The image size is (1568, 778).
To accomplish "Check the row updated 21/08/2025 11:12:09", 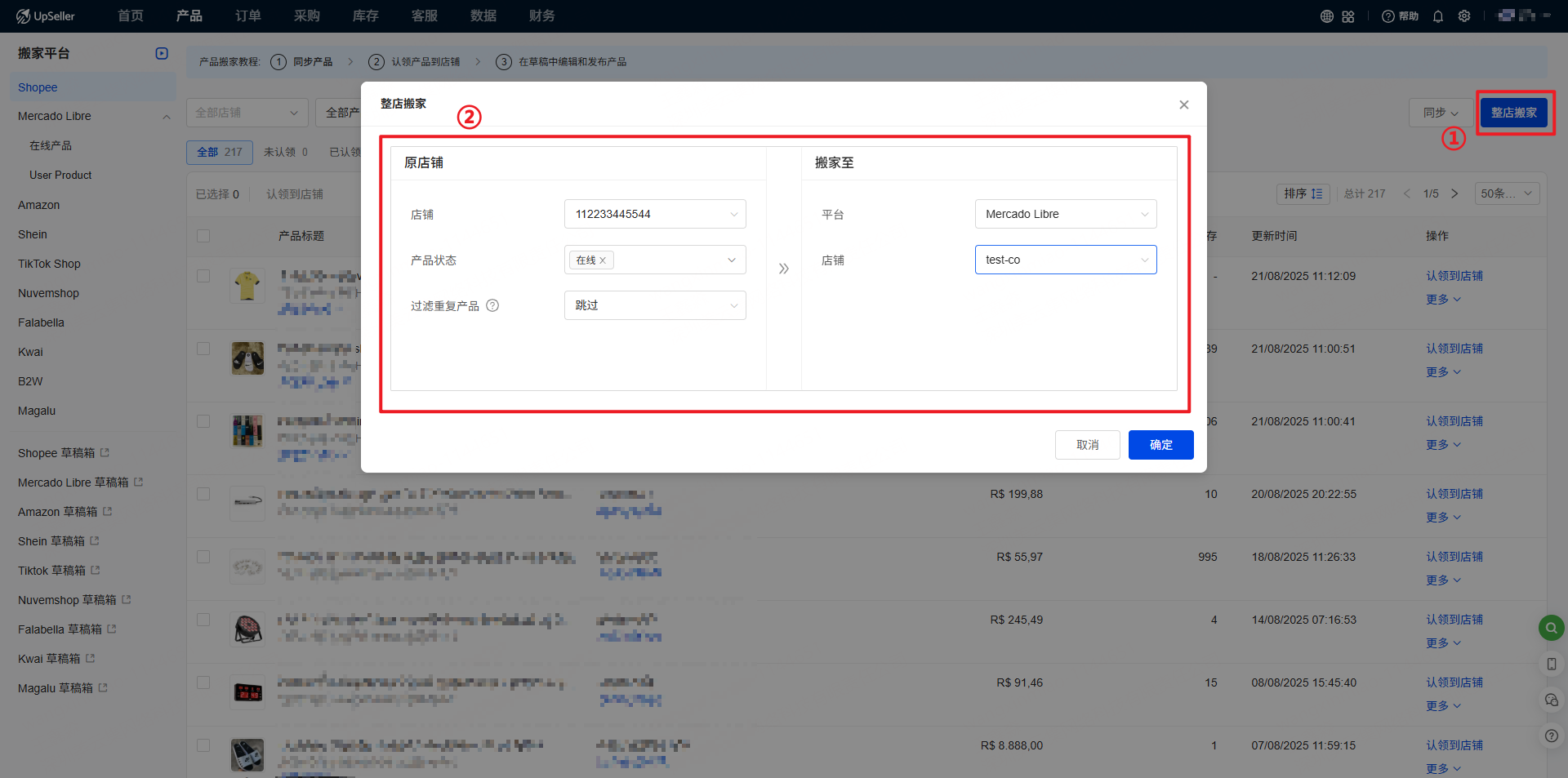I will tap(203, 276).
